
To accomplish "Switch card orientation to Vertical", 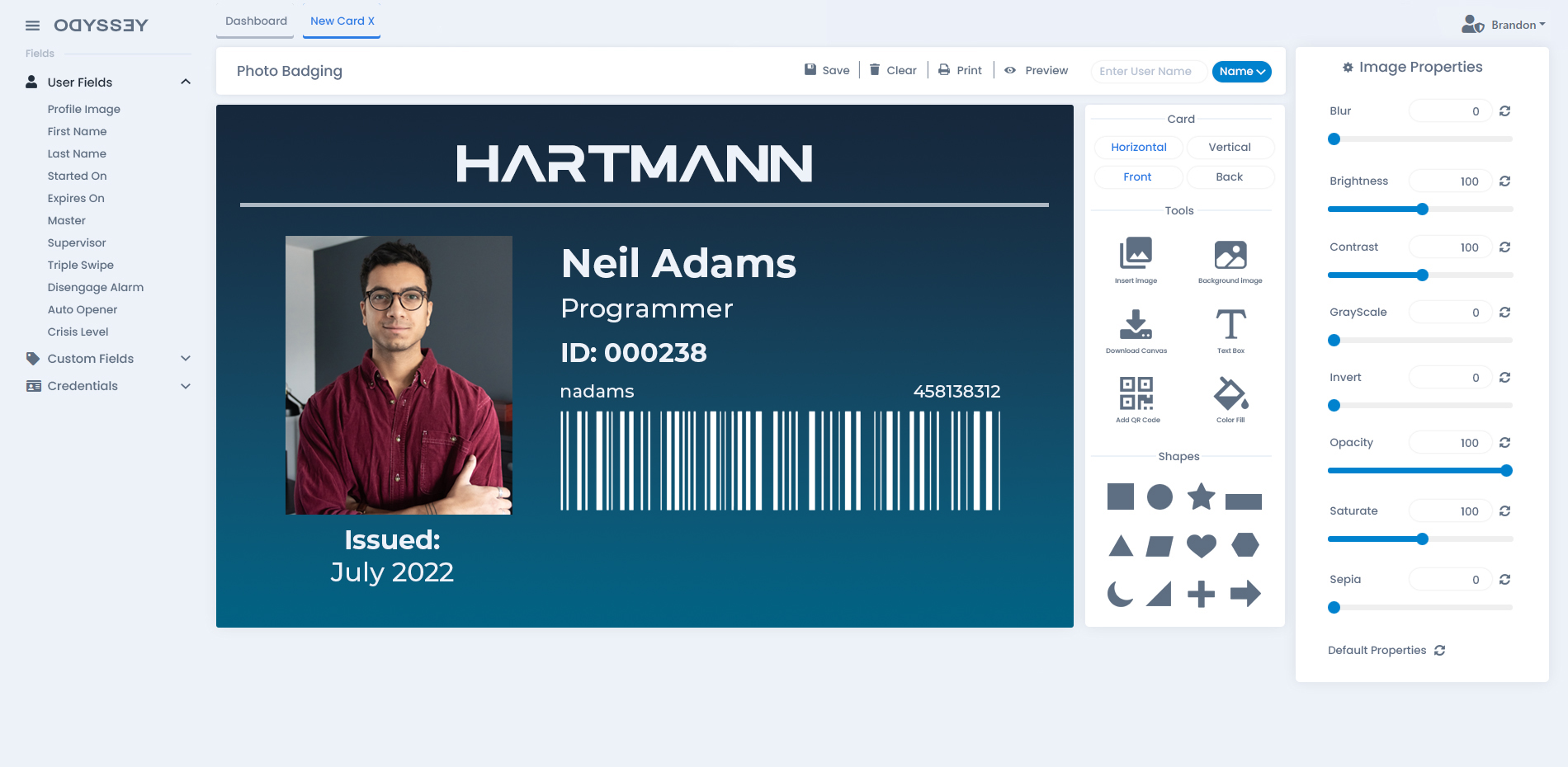I will 1230,147.
